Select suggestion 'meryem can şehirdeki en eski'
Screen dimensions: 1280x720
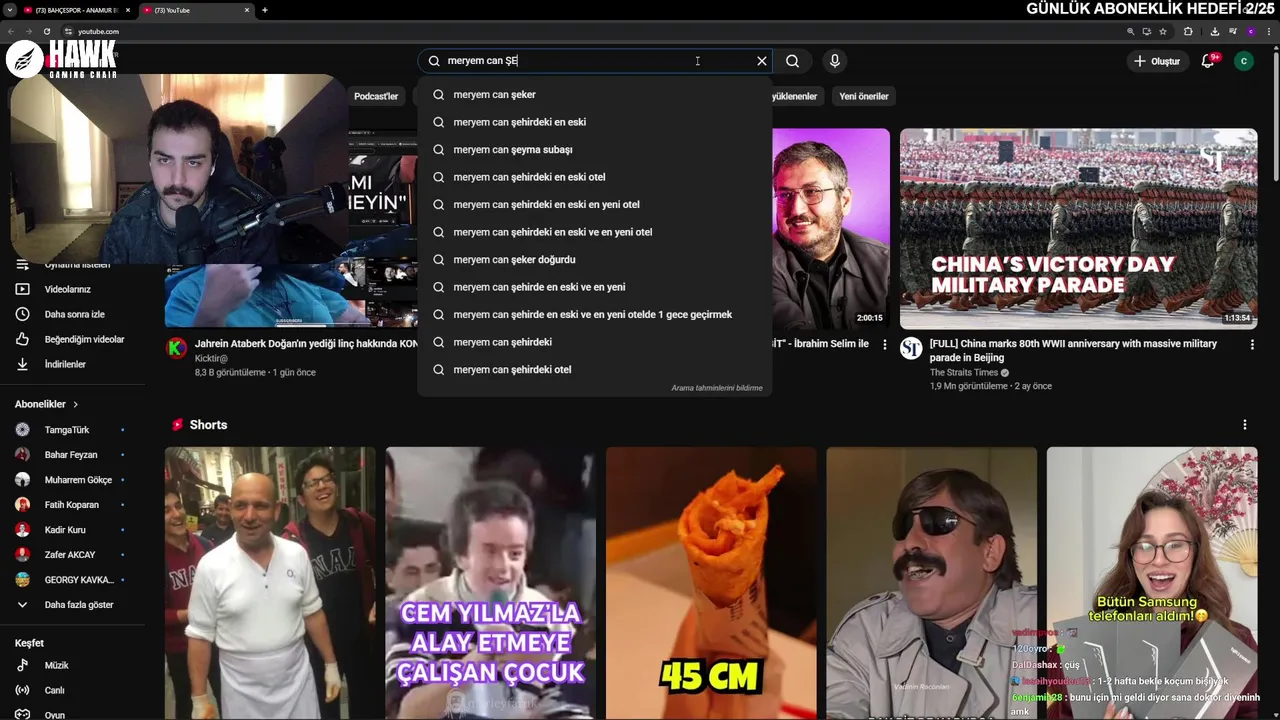tap(595, 122)
